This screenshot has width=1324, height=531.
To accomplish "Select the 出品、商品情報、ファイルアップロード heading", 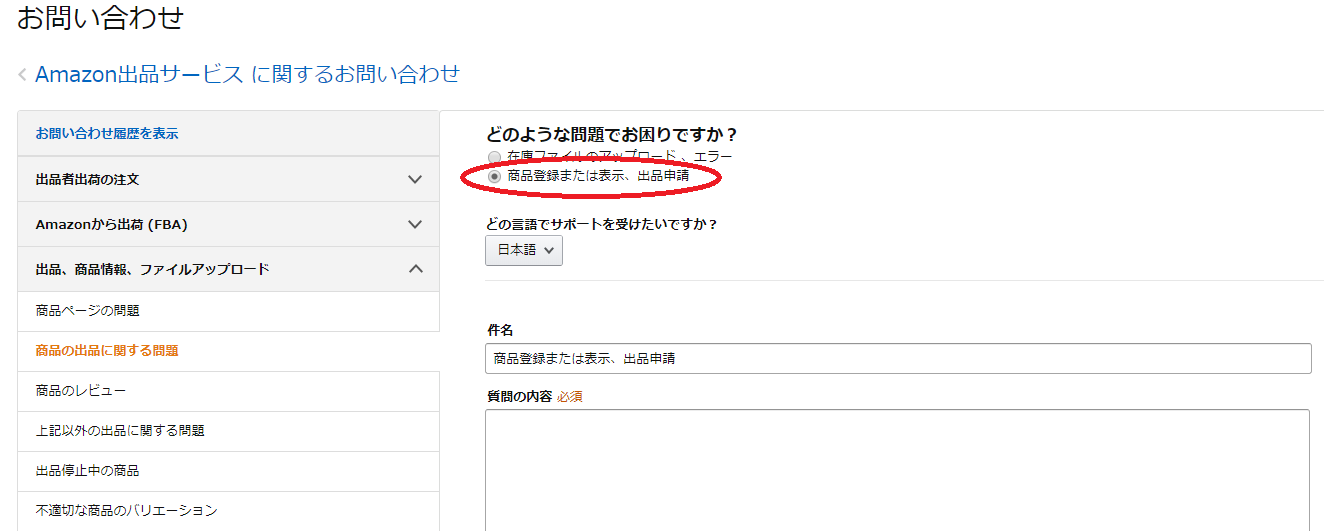I will [152, 269].
